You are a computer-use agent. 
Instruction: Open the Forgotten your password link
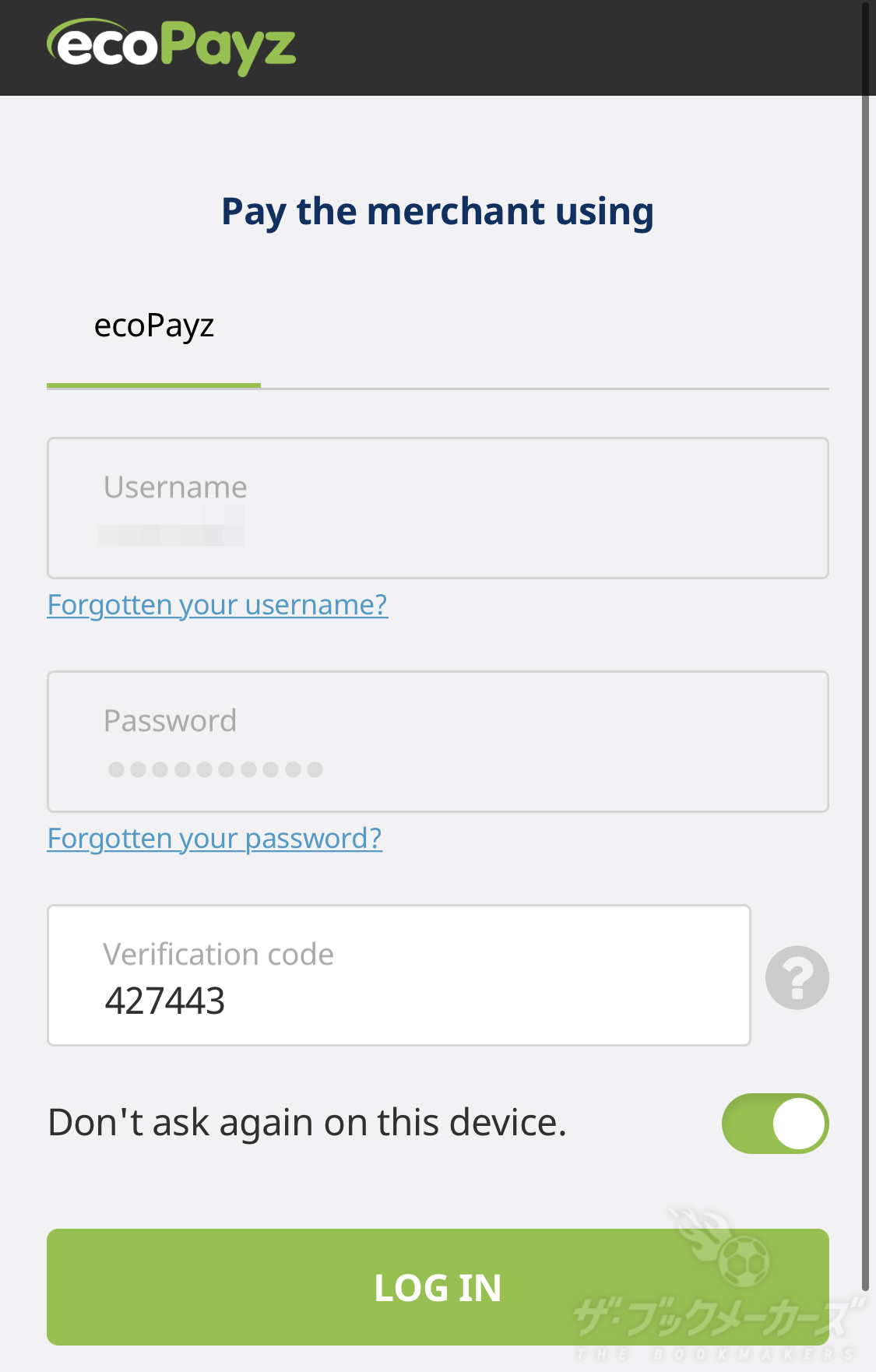[x=214, y=839]
